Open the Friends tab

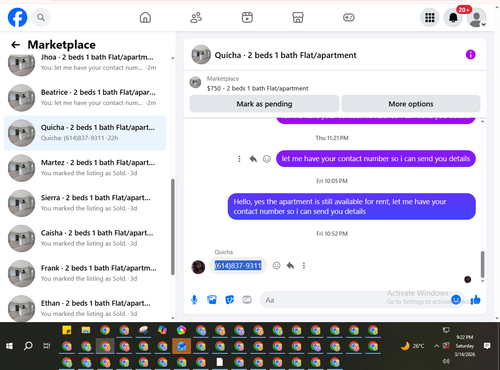coord(196,17)
